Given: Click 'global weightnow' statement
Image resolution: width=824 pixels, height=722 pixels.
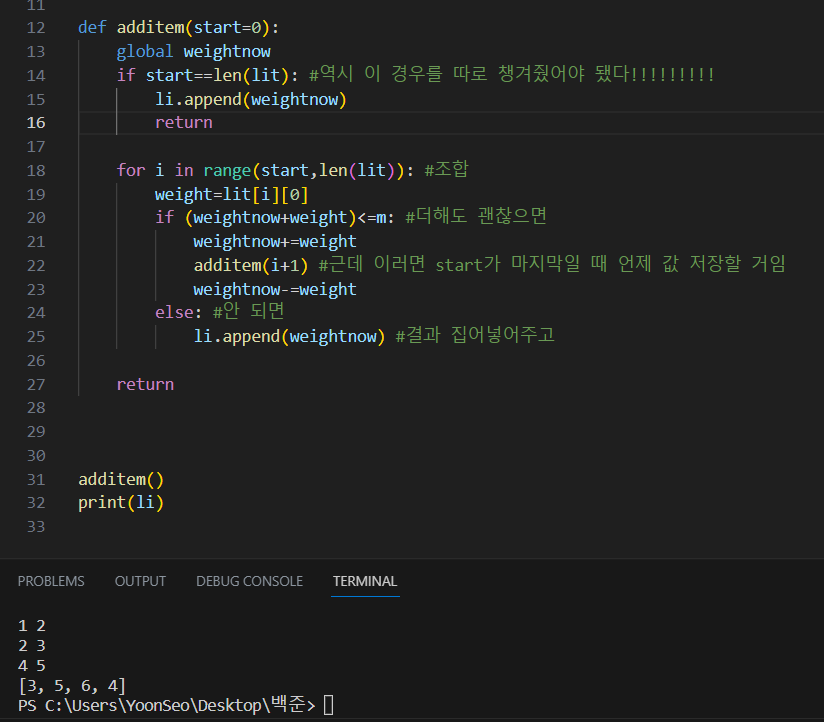Looking at the screenshot, I should (193, 51).
